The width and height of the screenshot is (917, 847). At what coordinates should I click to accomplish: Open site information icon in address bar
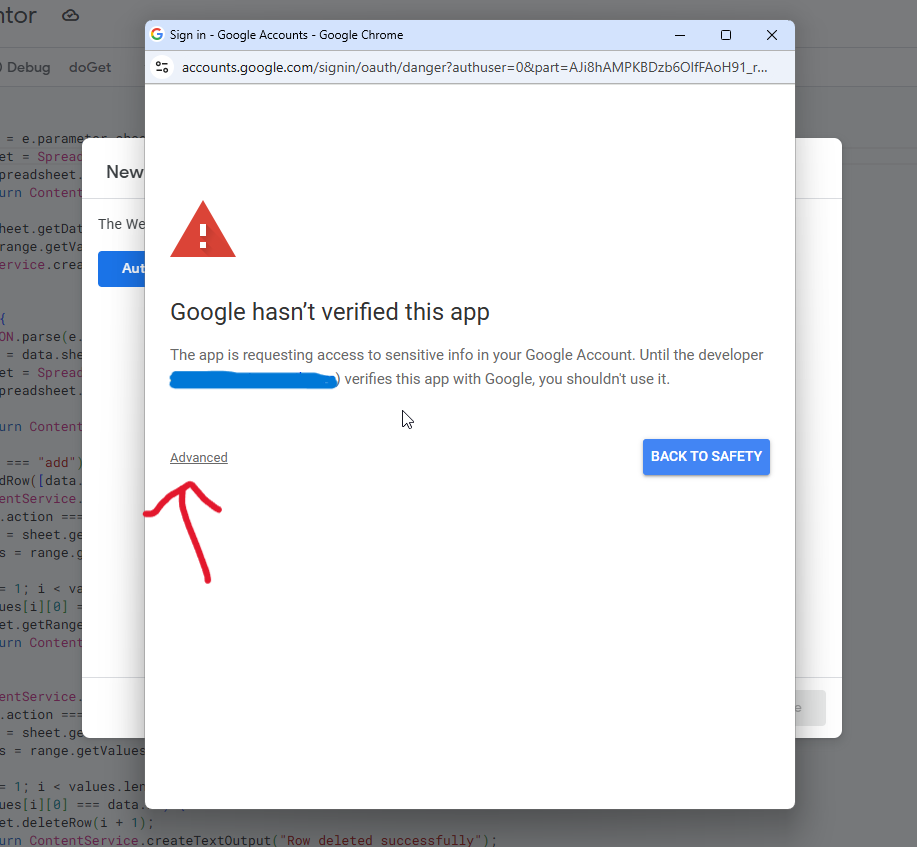click(162, 67)
